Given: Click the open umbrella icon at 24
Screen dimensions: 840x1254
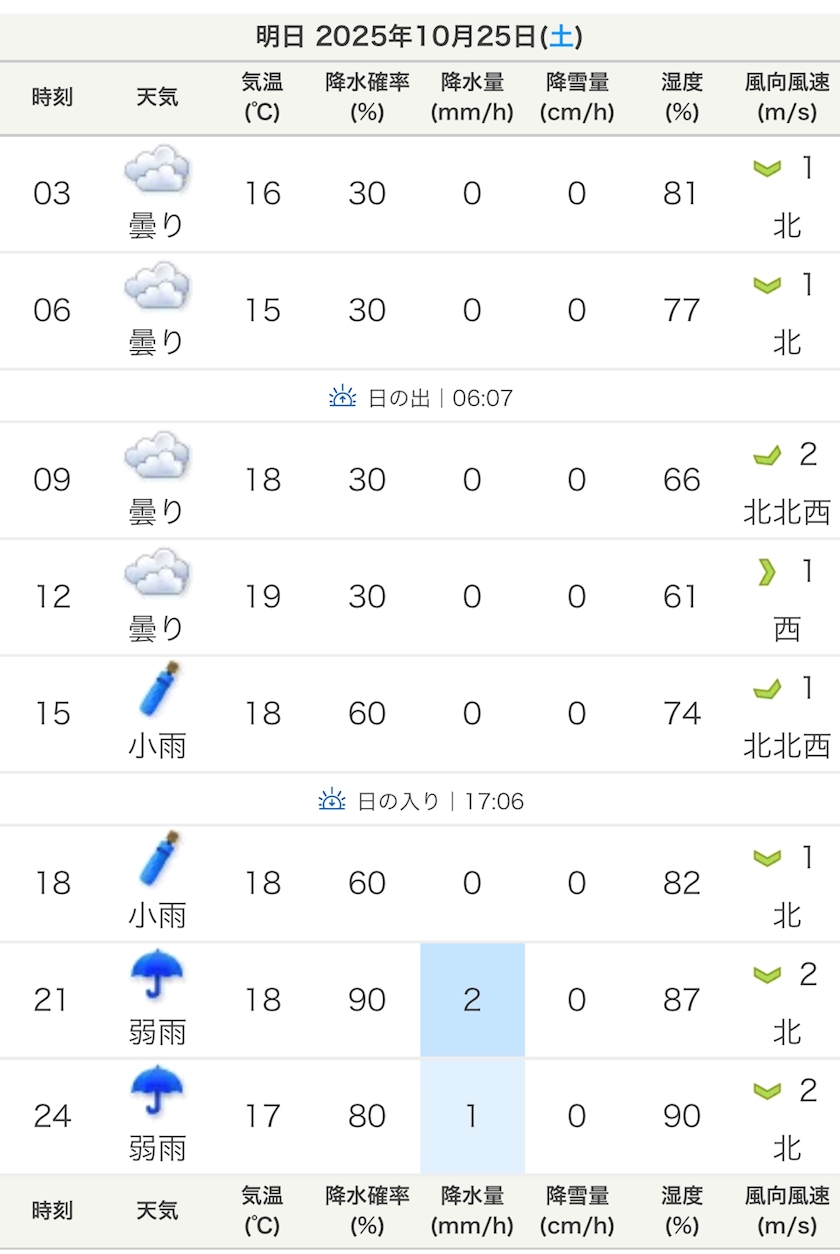Looking at the screenshot, I should click(157, 1092).
